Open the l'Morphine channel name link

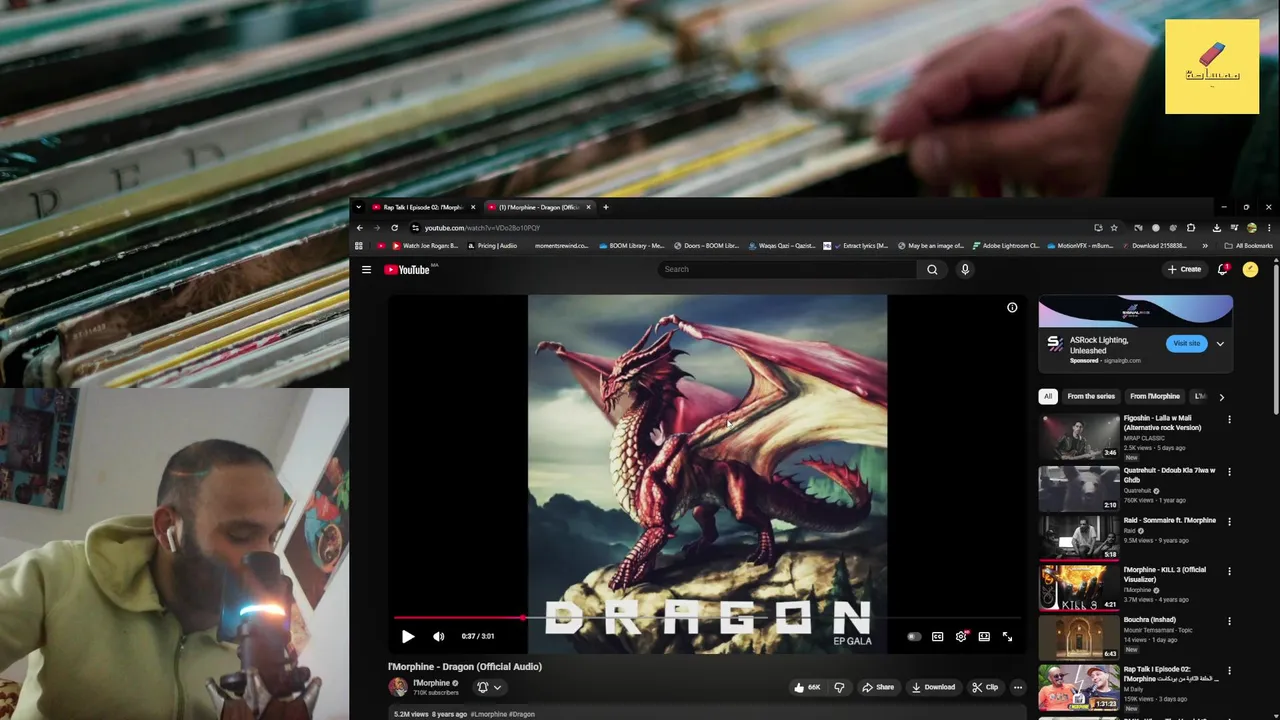[x=431, y=683]
